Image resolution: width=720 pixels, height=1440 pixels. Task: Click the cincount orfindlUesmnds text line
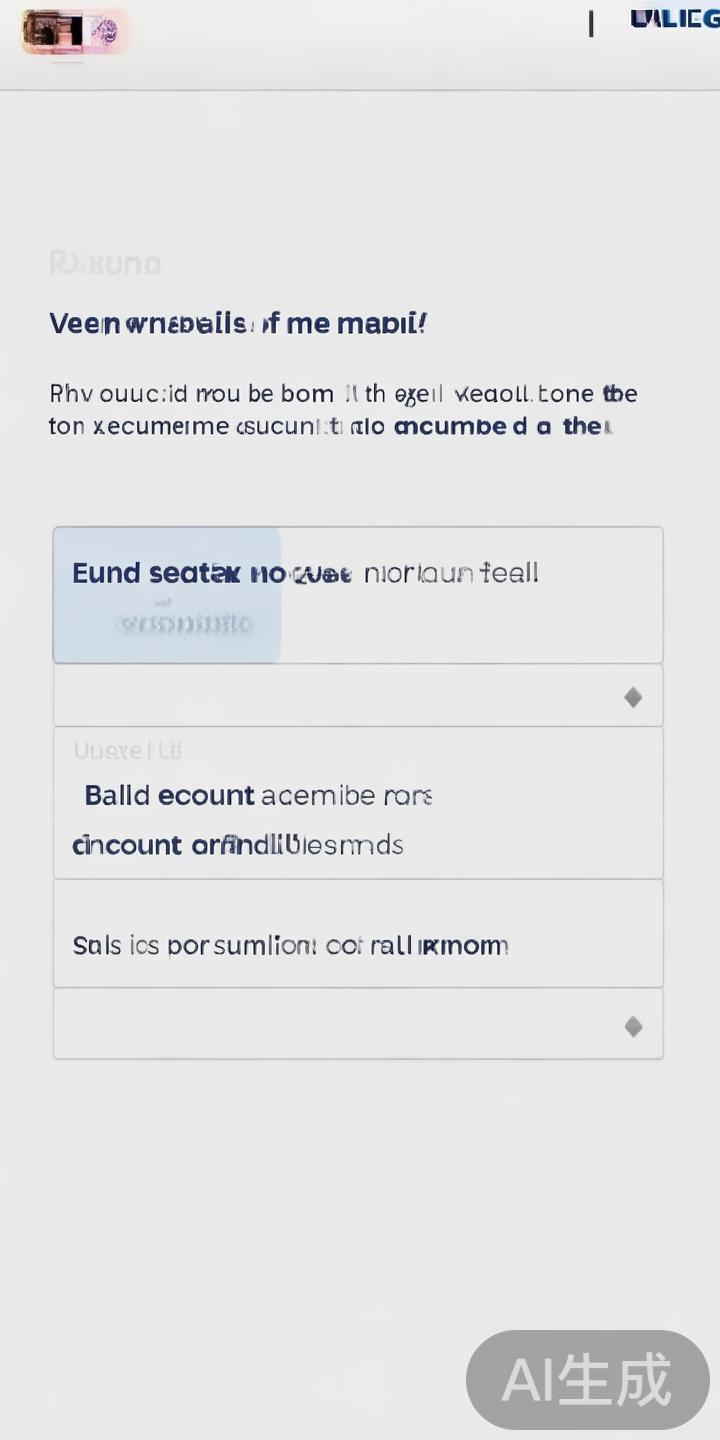click(238, 845)
